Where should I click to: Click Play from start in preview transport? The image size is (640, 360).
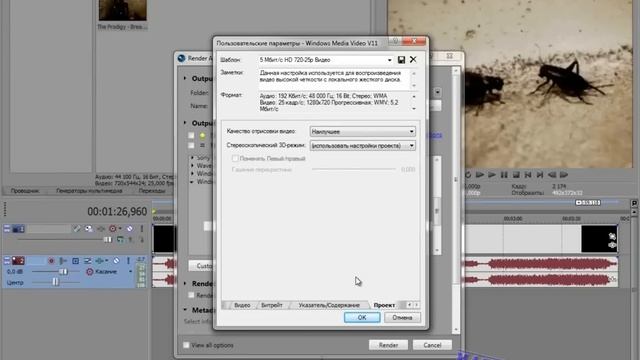coord(480,175)
